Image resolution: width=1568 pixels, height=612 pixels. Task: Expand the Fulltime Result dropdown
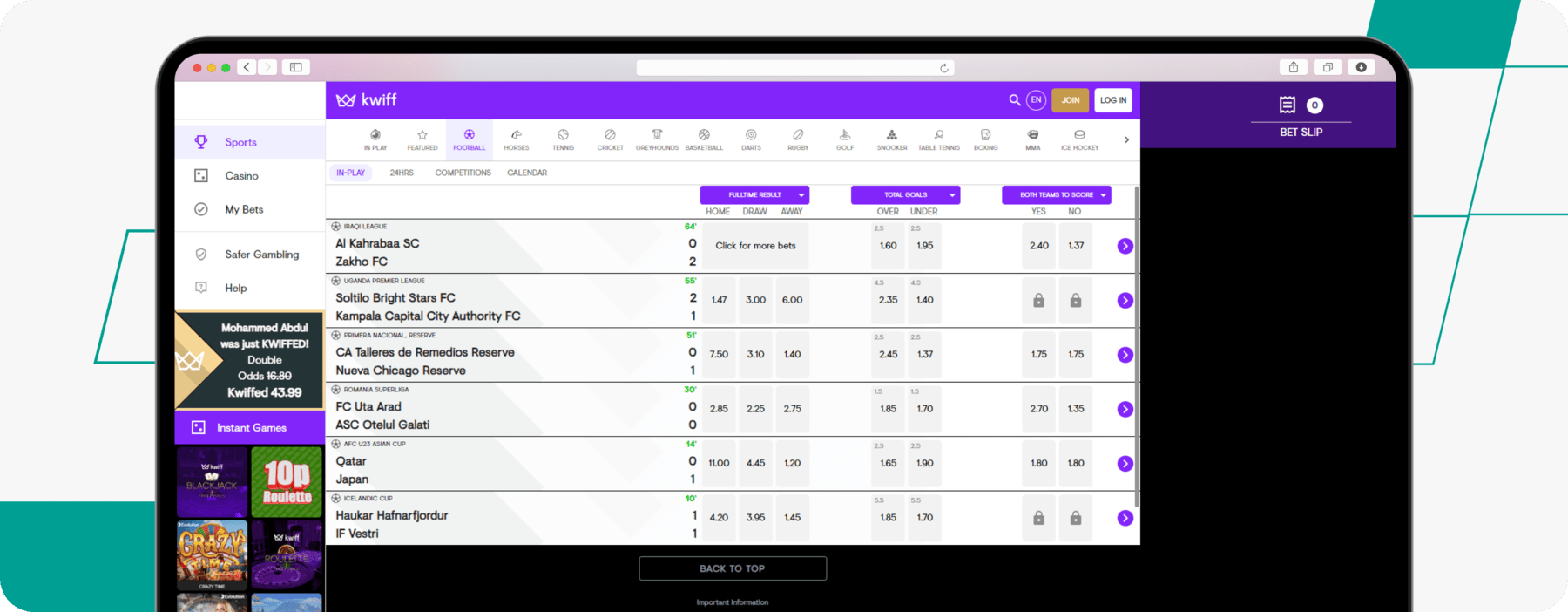click(754, 195)
